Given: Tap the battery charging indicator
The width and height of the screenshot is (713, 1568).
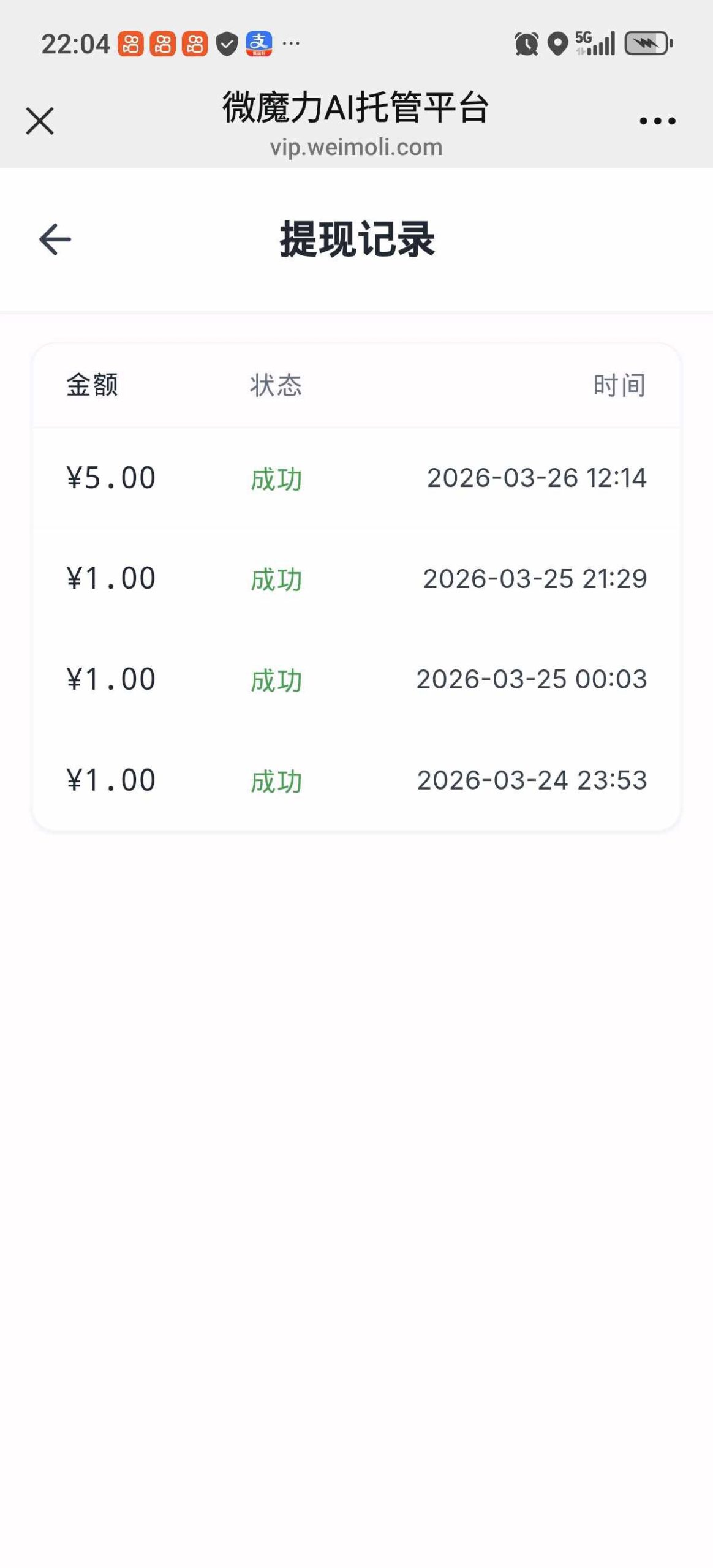Looking at the screenshot, I should [x=649, y=43].
